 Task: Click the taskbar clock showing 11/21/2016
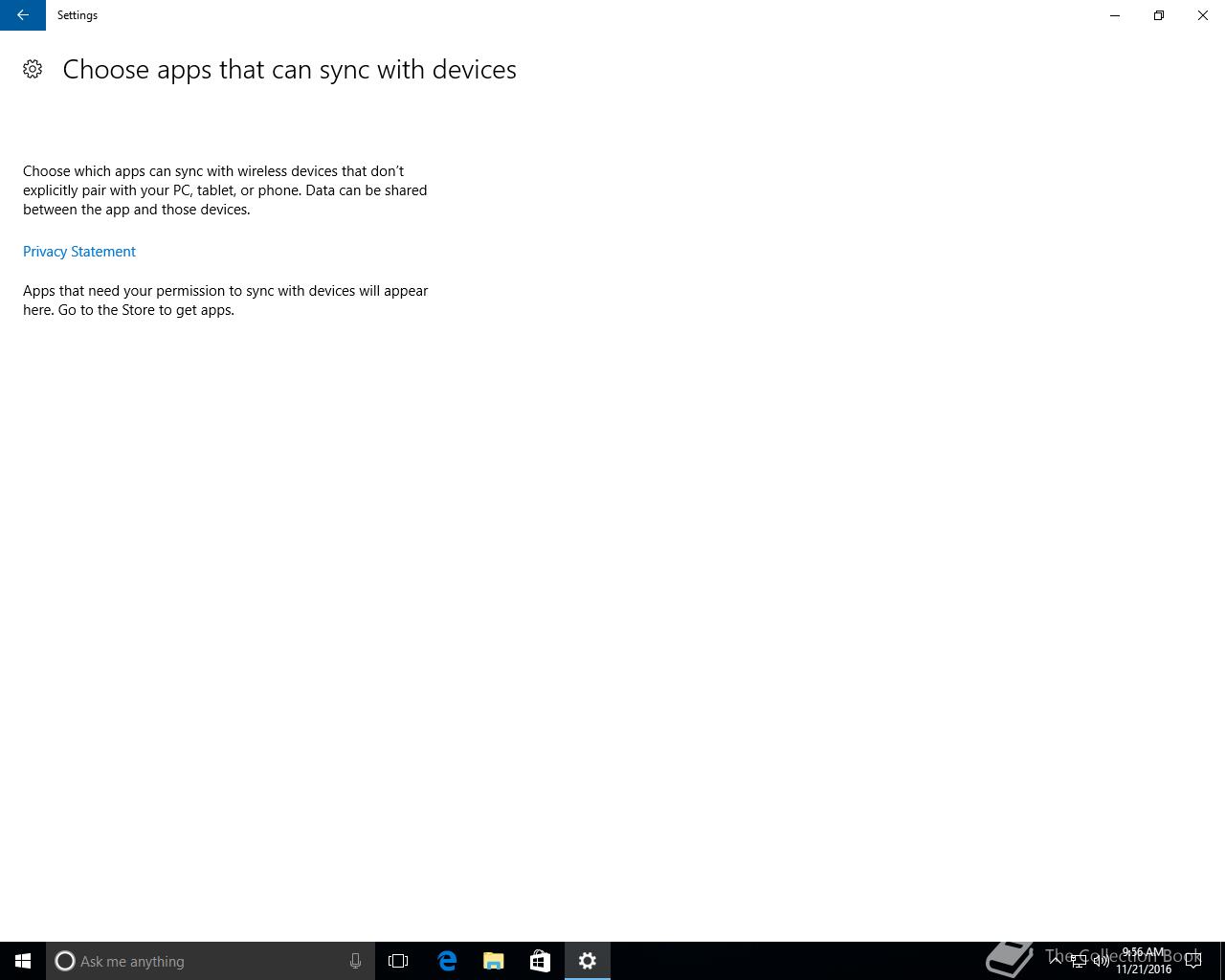pos(1144,961)
